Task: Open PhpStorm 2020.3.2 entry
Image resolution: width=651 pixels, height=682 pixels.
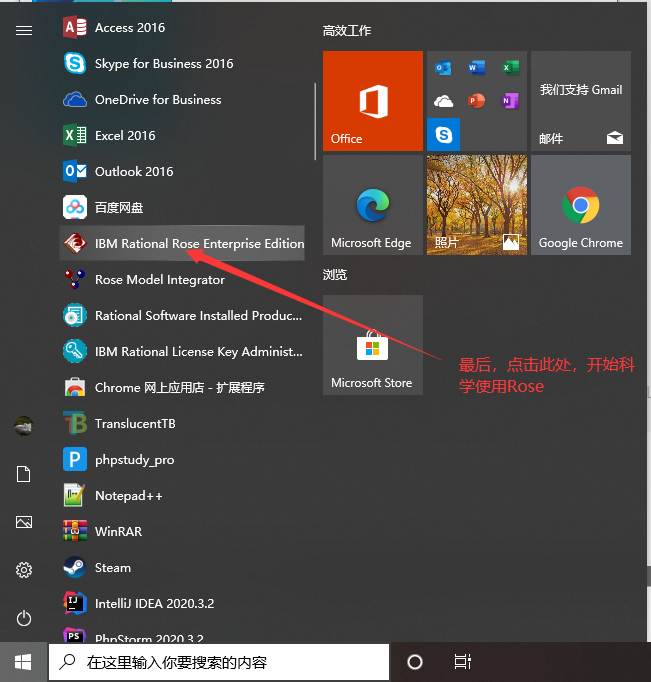Action: (x=182, y=633)
